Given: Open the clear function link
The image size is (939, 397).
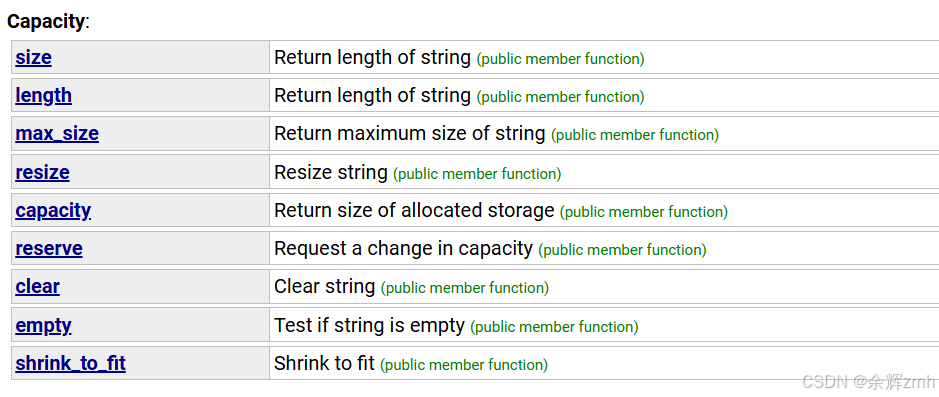Looking at the screenshot, I should click(x=38, y=287).
